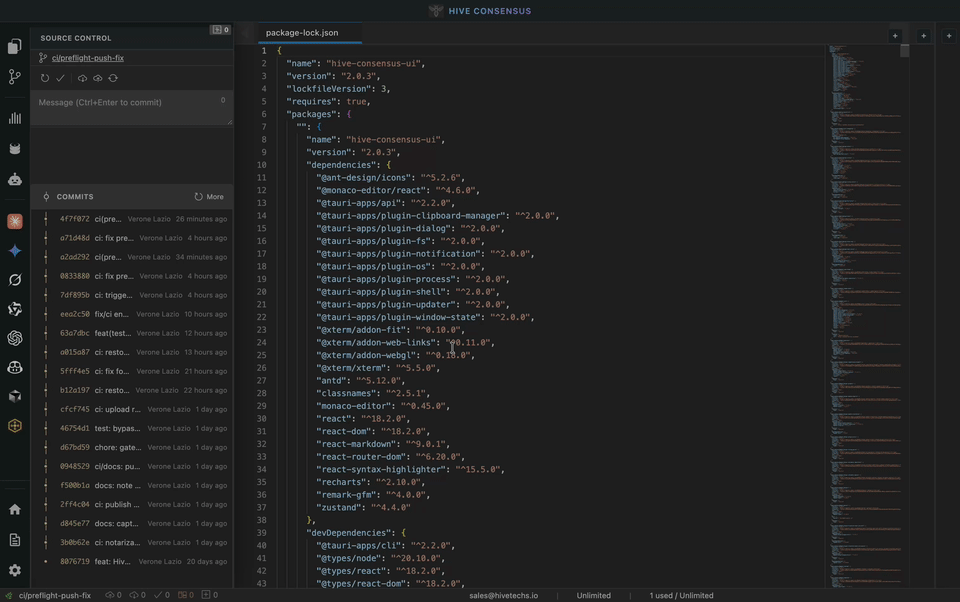Open Settings gear icon in sidebar

(15, 570)
